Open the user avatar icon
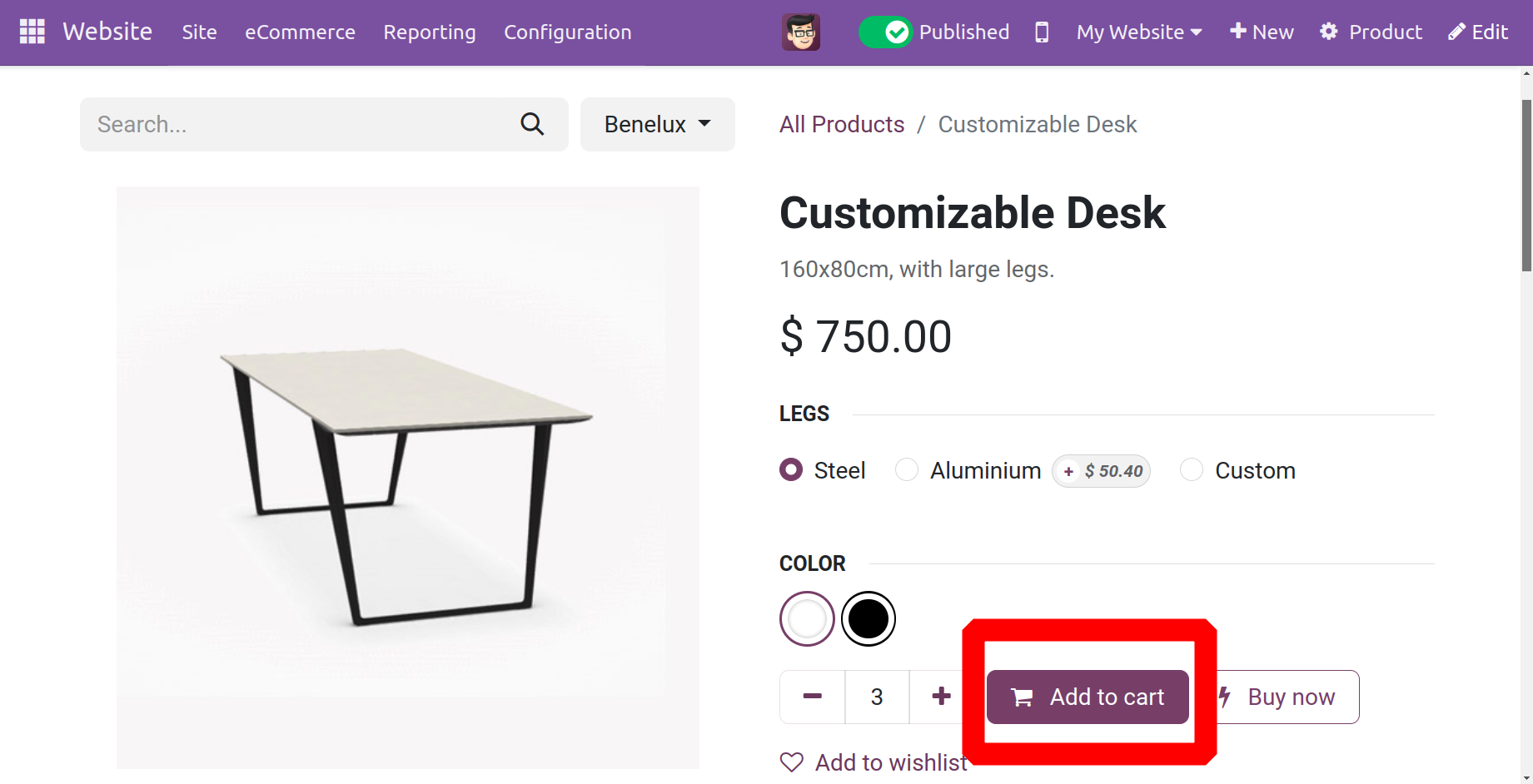Image resolution: width=1533 pixels, height=784 pixels. point(801,32)
